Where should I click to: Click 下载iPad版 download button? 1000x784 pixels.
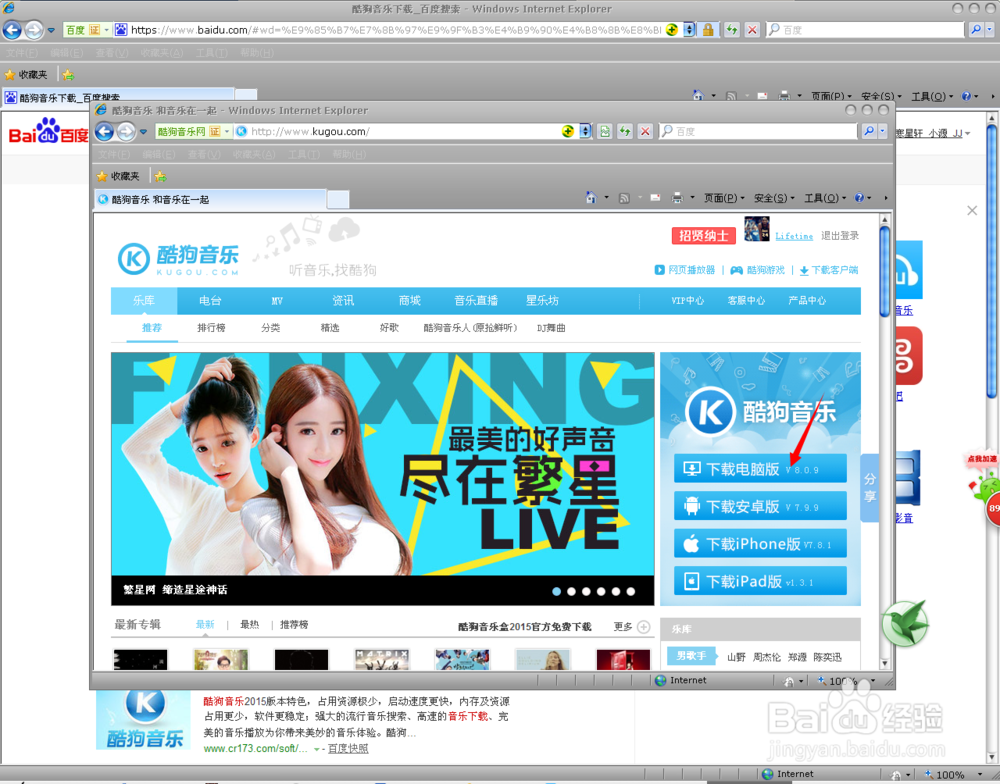point(760,581)
